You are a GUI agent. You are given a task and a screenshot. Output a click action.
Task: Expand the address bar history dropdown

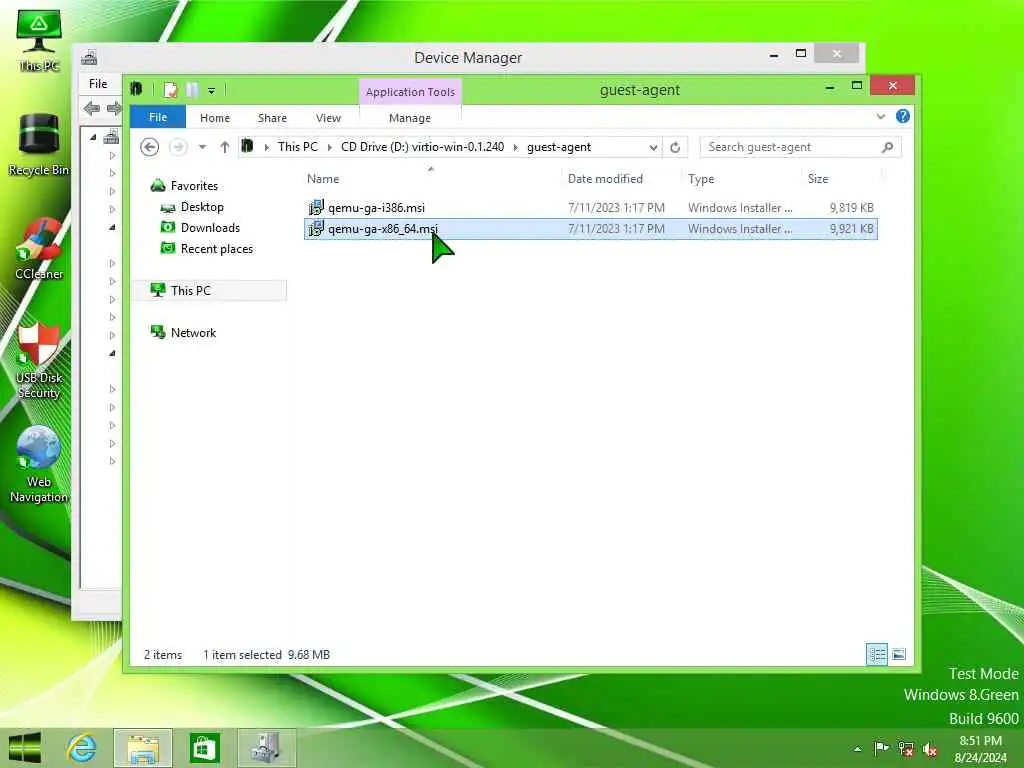click(653, 147)
